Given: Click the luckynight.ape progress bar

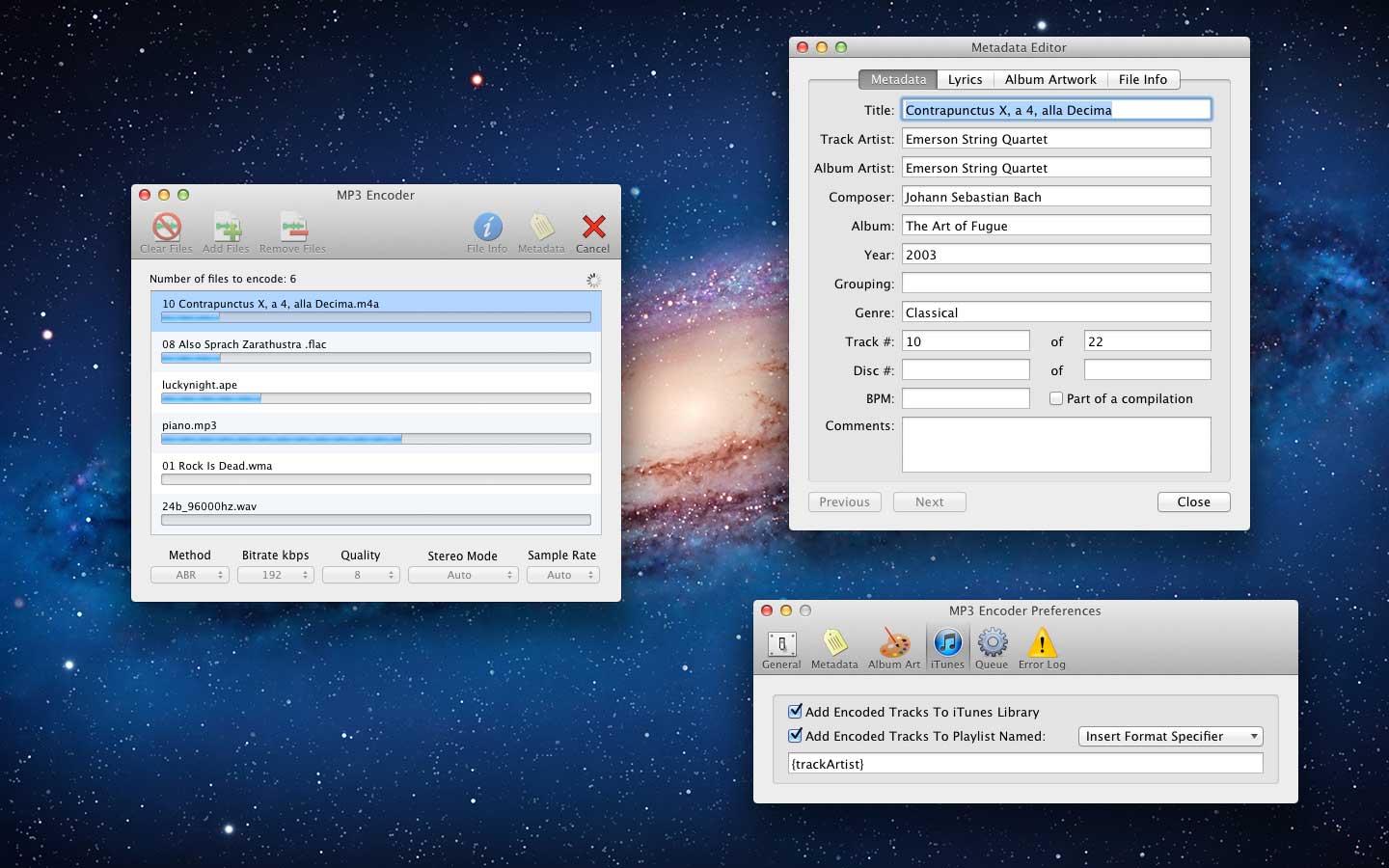Looking at the screenshot, I should pyautogui.click(x=375, y=397).
